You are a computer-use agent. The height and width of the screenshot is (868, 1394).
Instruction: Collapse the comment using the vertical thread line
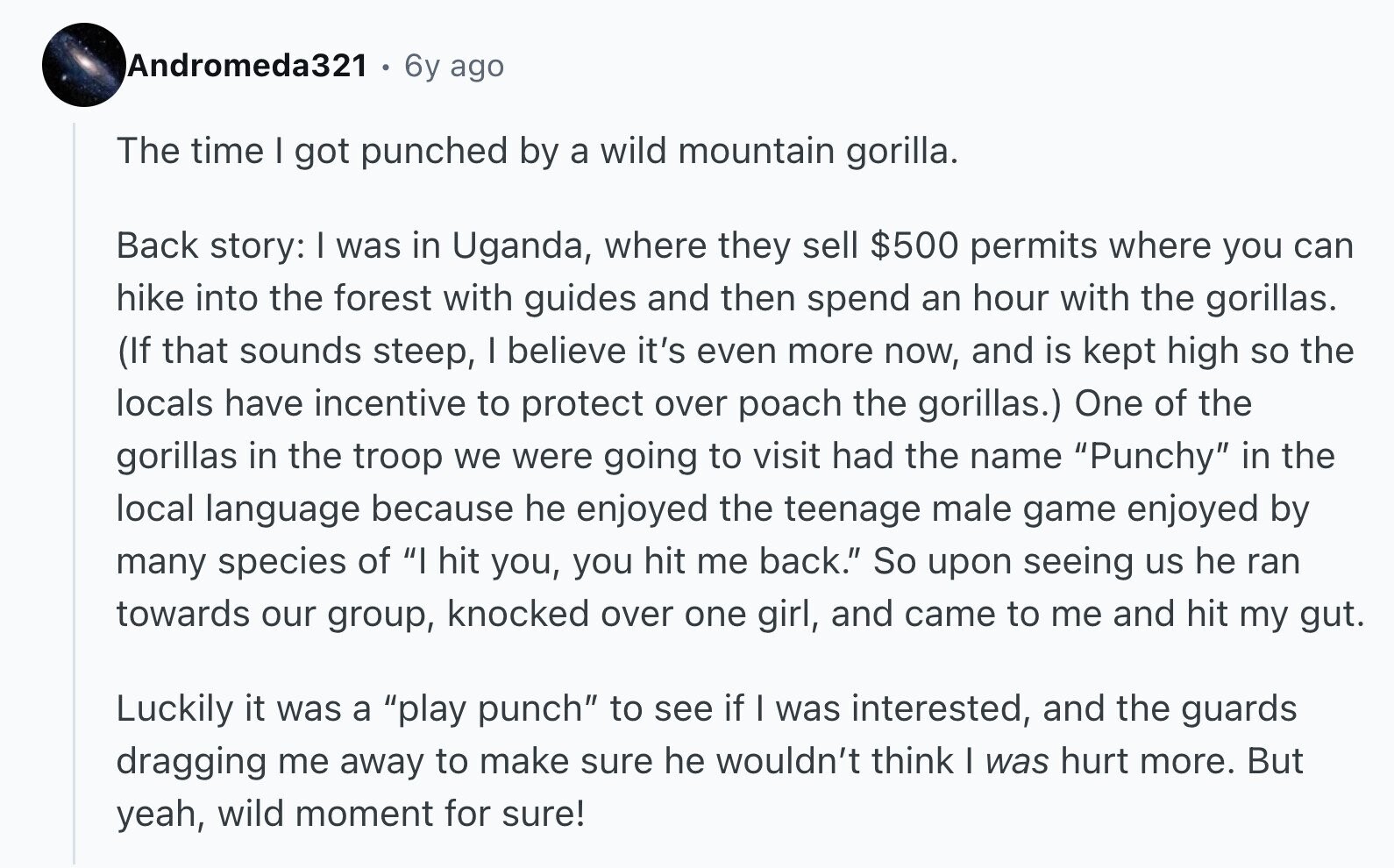click(x=74, y=493)
